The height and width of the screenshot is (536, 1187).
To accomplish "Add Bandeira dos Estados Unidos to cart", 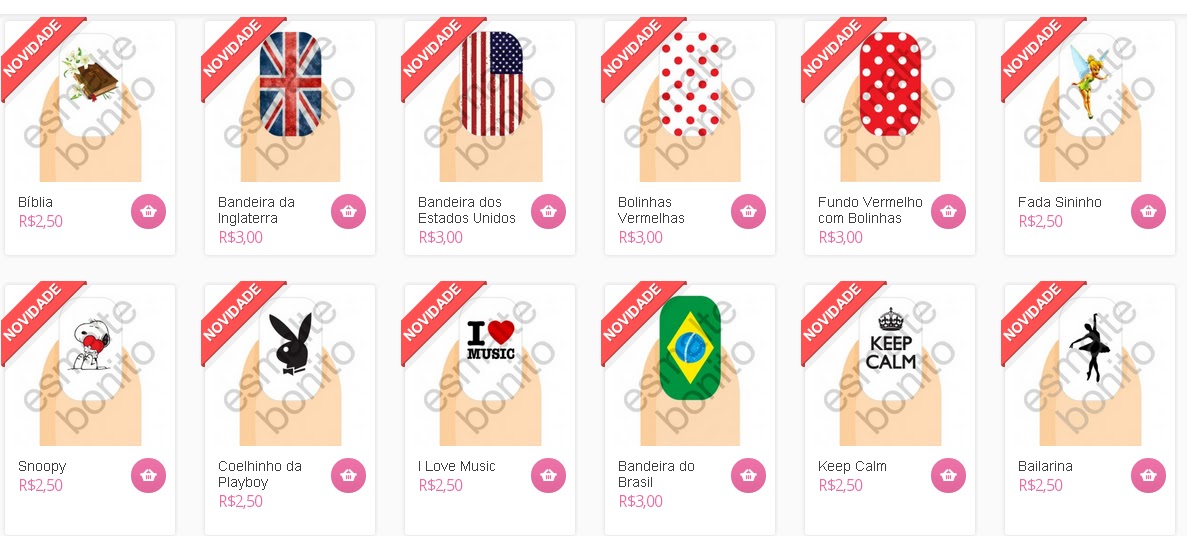I will [x=548, y=211].
